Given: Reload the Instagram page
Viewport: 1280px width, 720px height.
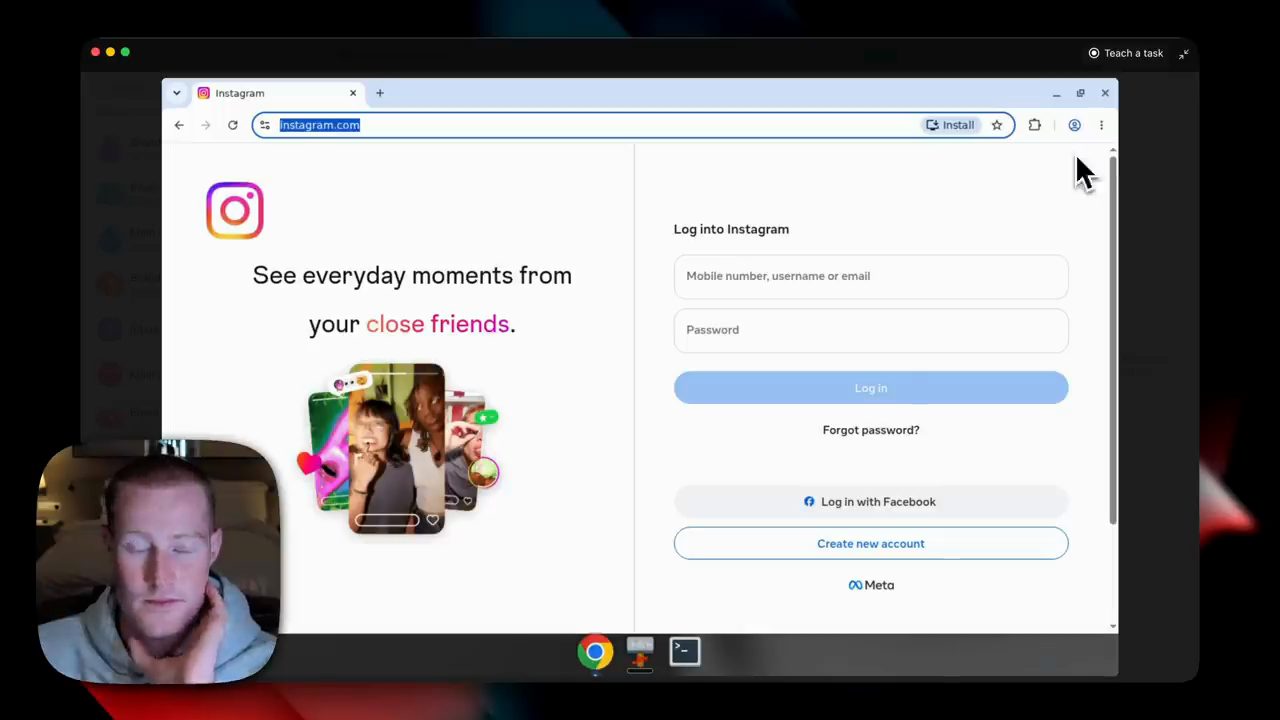Looking at the screenshot, I should 232,125.
